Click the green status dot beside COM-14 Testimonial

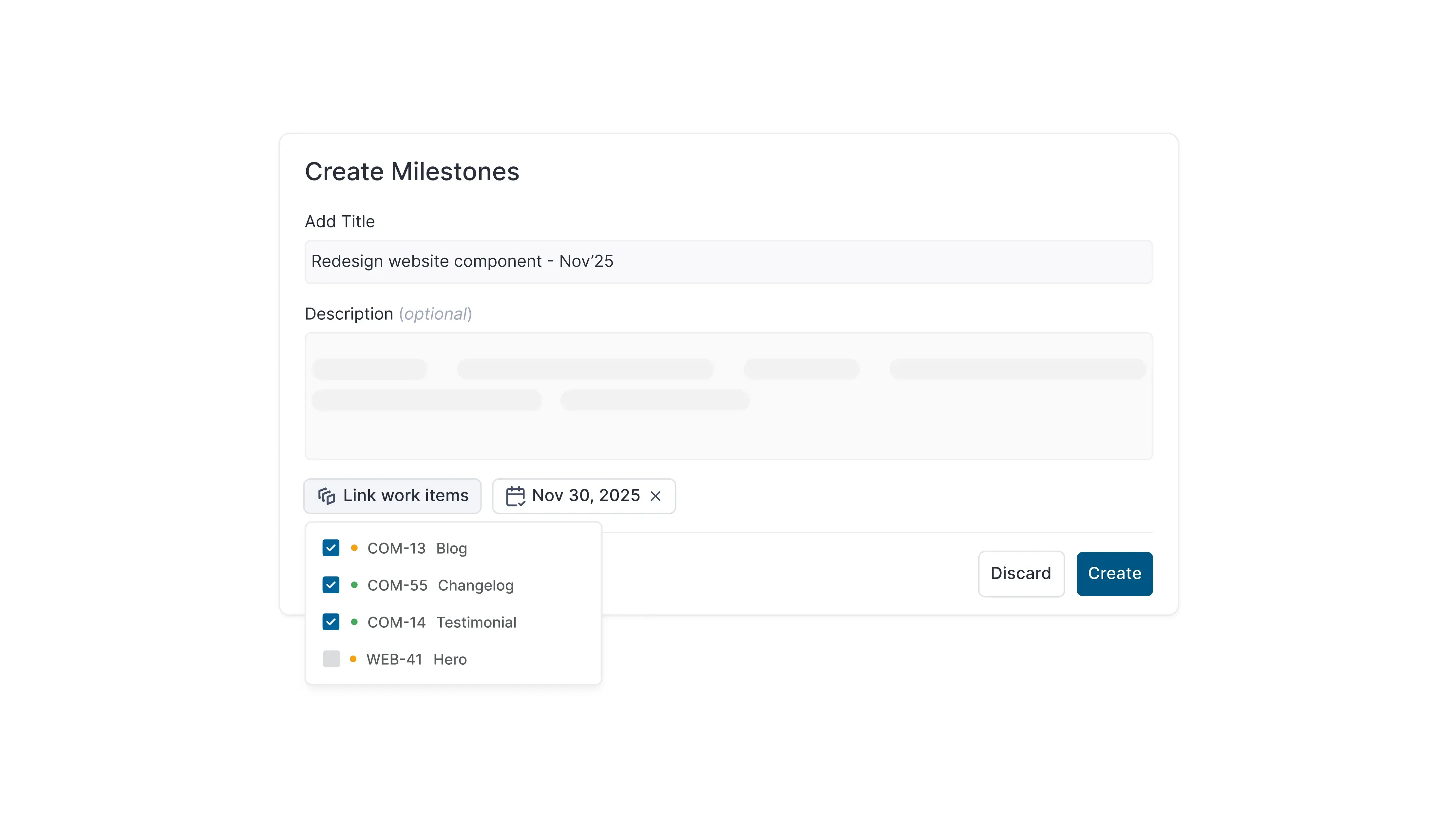click(354, 622)
